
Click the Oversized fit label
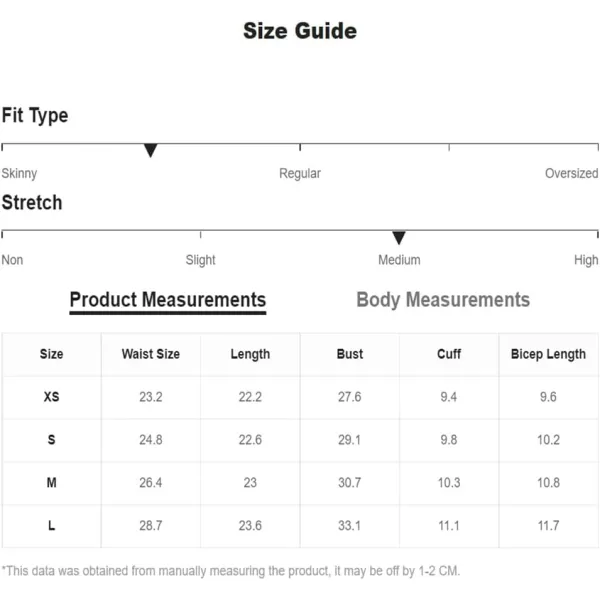point(571,173)
